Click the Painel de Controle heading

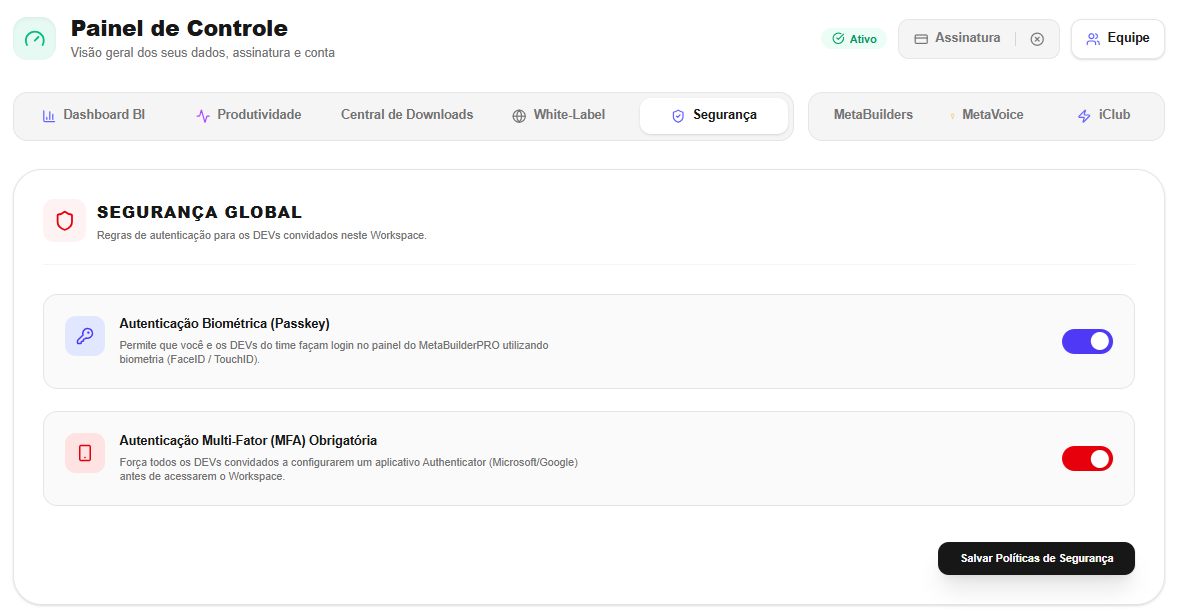pos(179,29)
